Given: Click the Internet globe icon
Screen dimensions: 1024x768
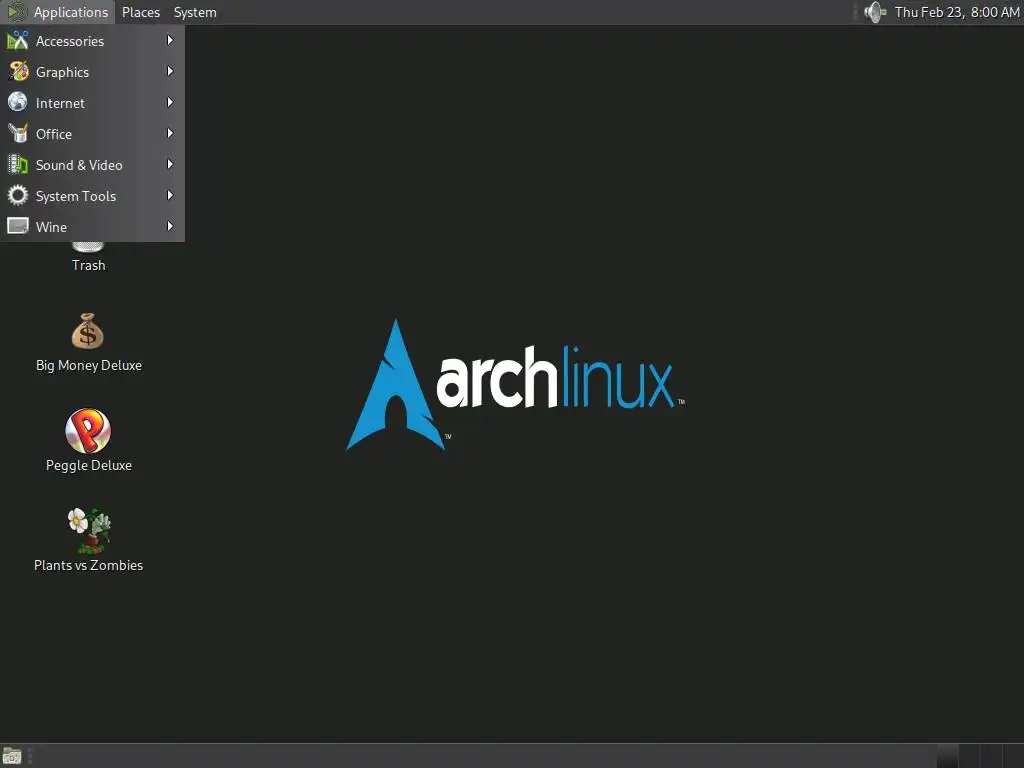Looking at the screenshot, I should 18,103.
